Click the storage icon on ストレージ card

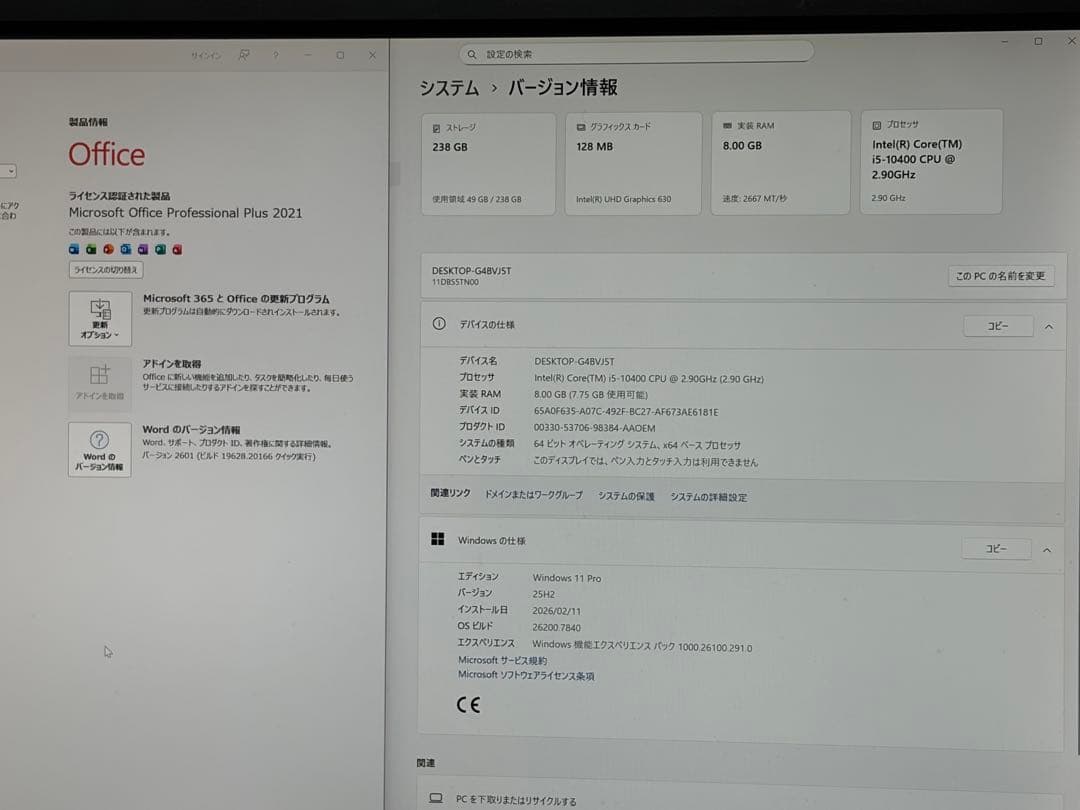(x=437, y=129)
